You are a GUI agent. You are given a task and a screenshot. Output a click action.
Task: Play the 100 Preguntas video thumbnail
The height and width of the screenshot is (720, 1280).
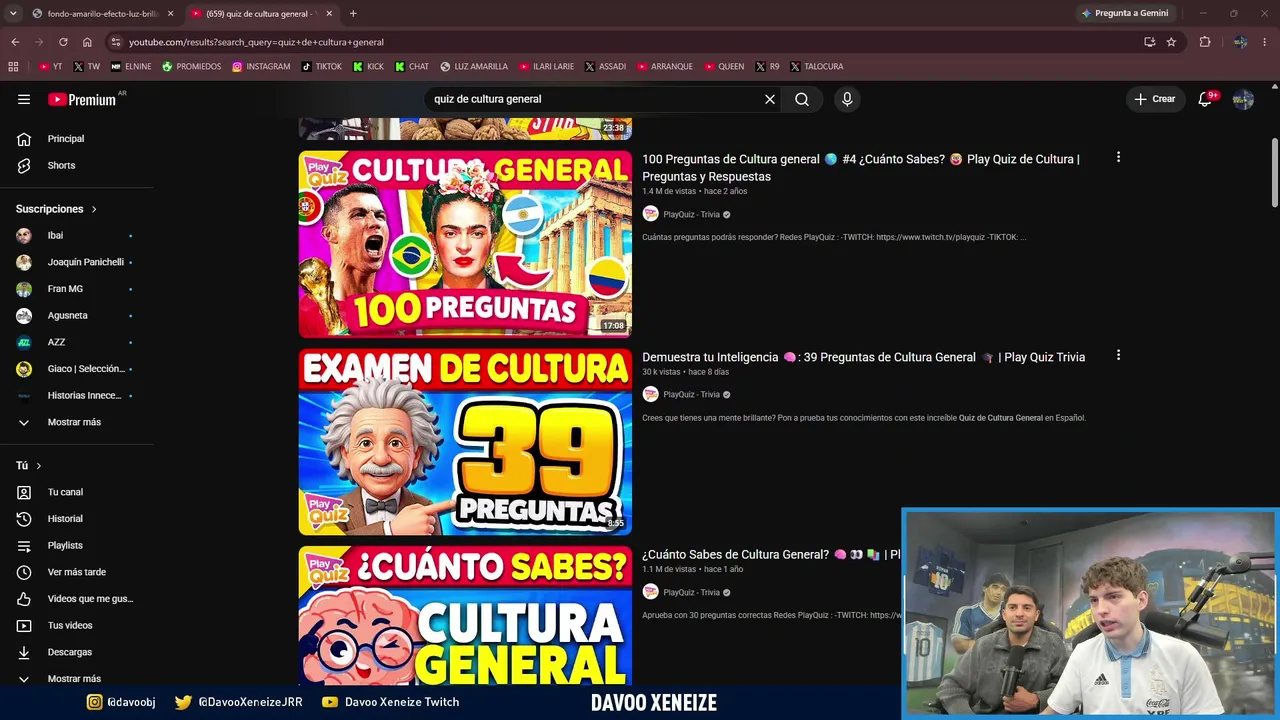465,244
